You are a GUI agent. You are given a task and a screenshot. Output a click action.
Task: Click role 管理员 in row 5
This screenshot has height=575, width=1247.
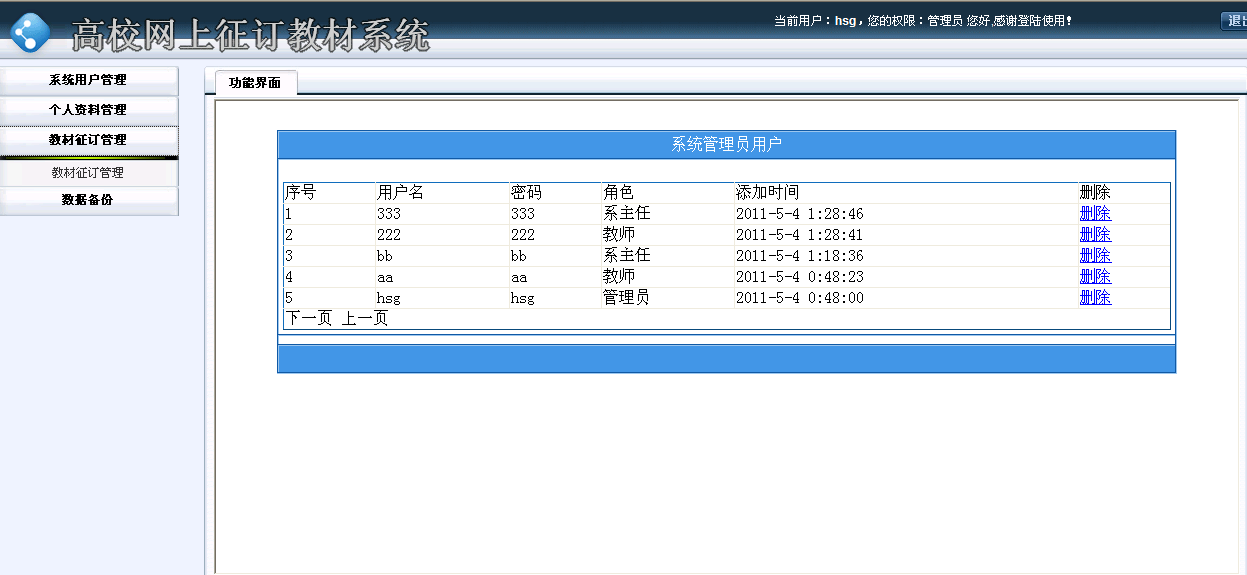click(x=626, y=298)
